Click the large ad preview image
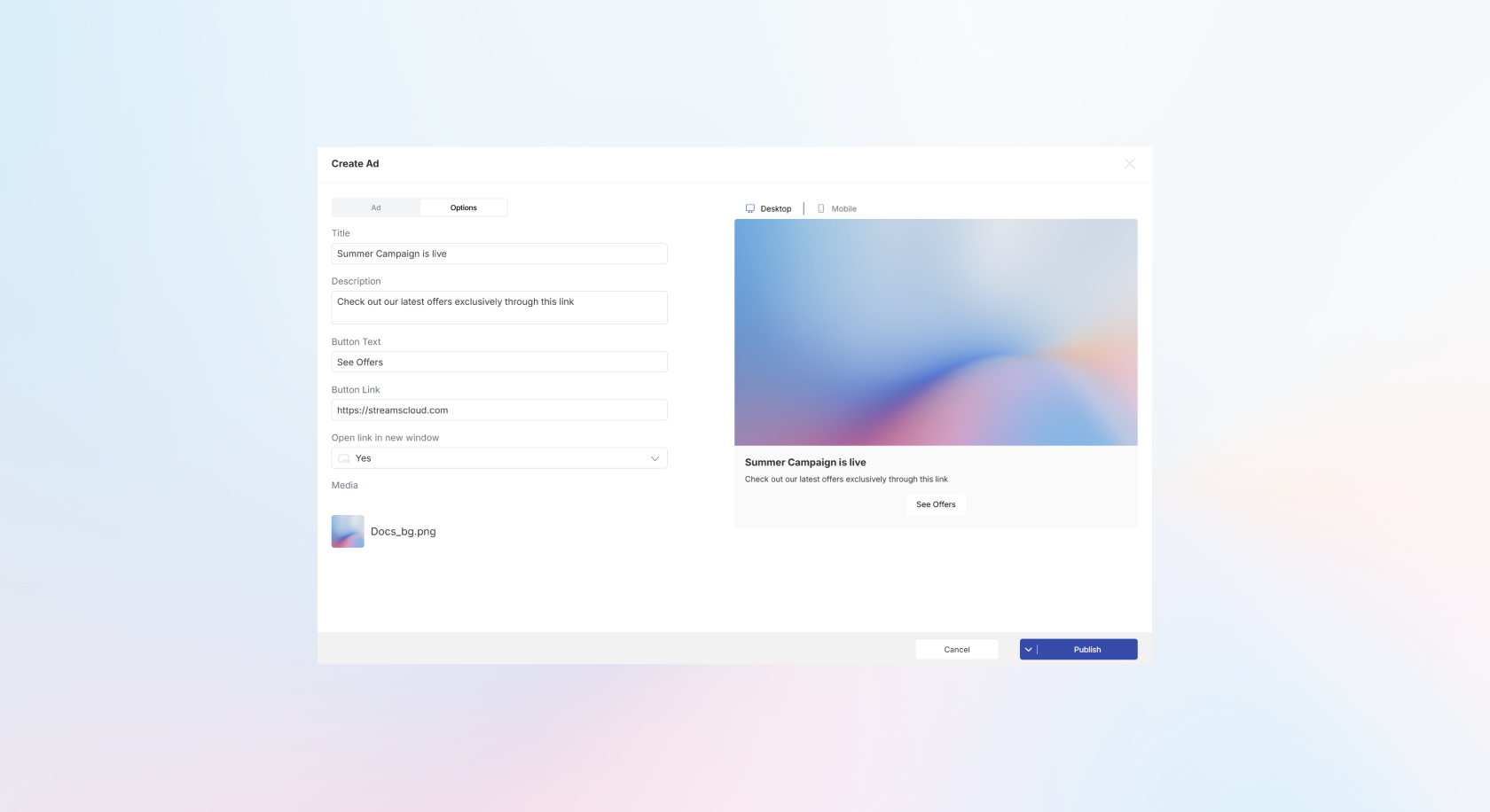The height and width of the screenshot is (812, 1490). 936,332
